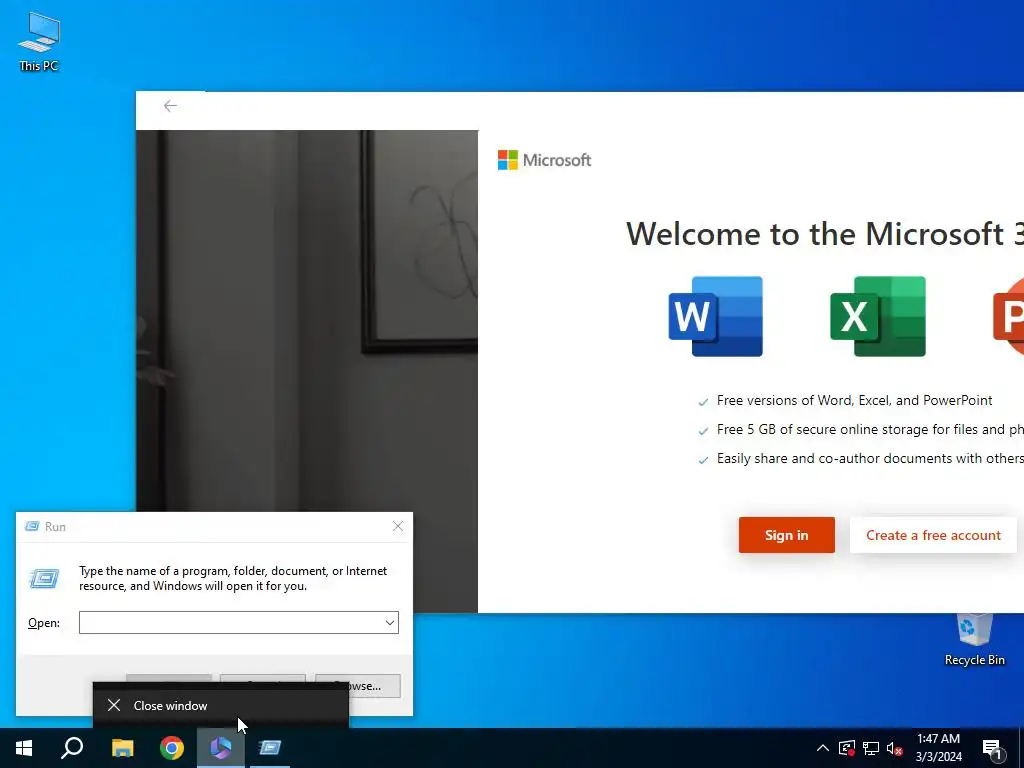Click the Run dialog title icon

pos(31,526)
